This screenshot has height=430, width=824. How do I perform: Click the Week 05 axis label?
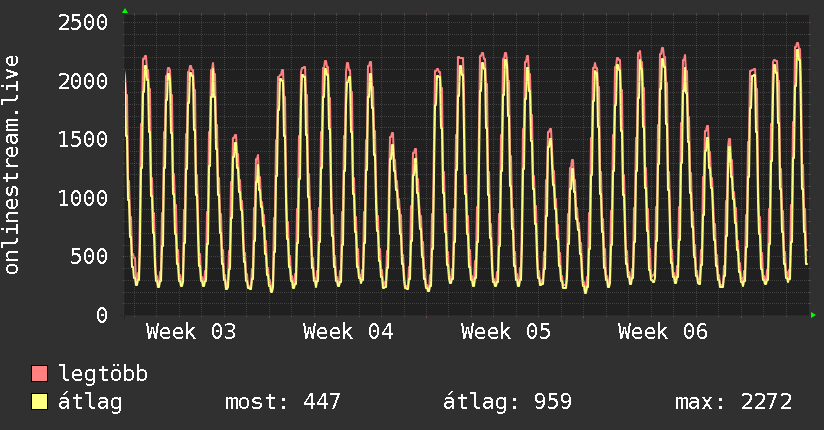(506, 332)
